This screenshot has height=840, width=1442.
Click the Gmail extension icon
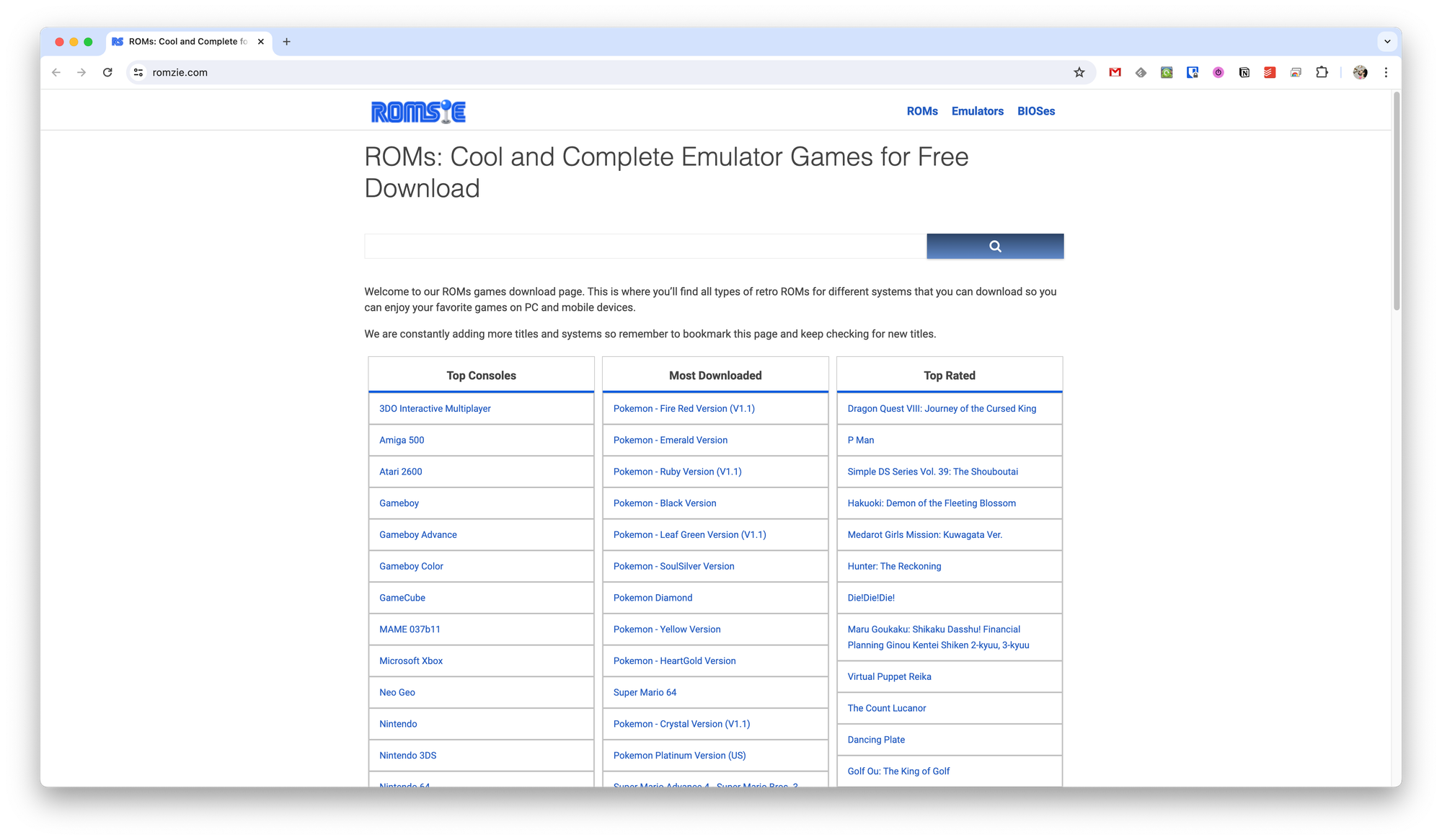[1115, 72]
